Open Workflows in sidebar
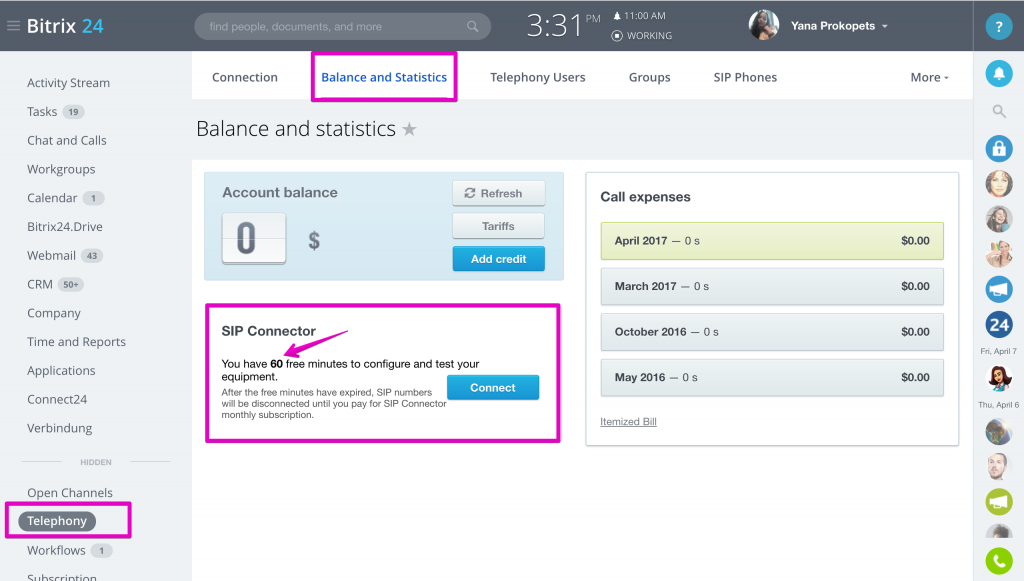Screen dimensions: 1024x581 click(56, 550)
